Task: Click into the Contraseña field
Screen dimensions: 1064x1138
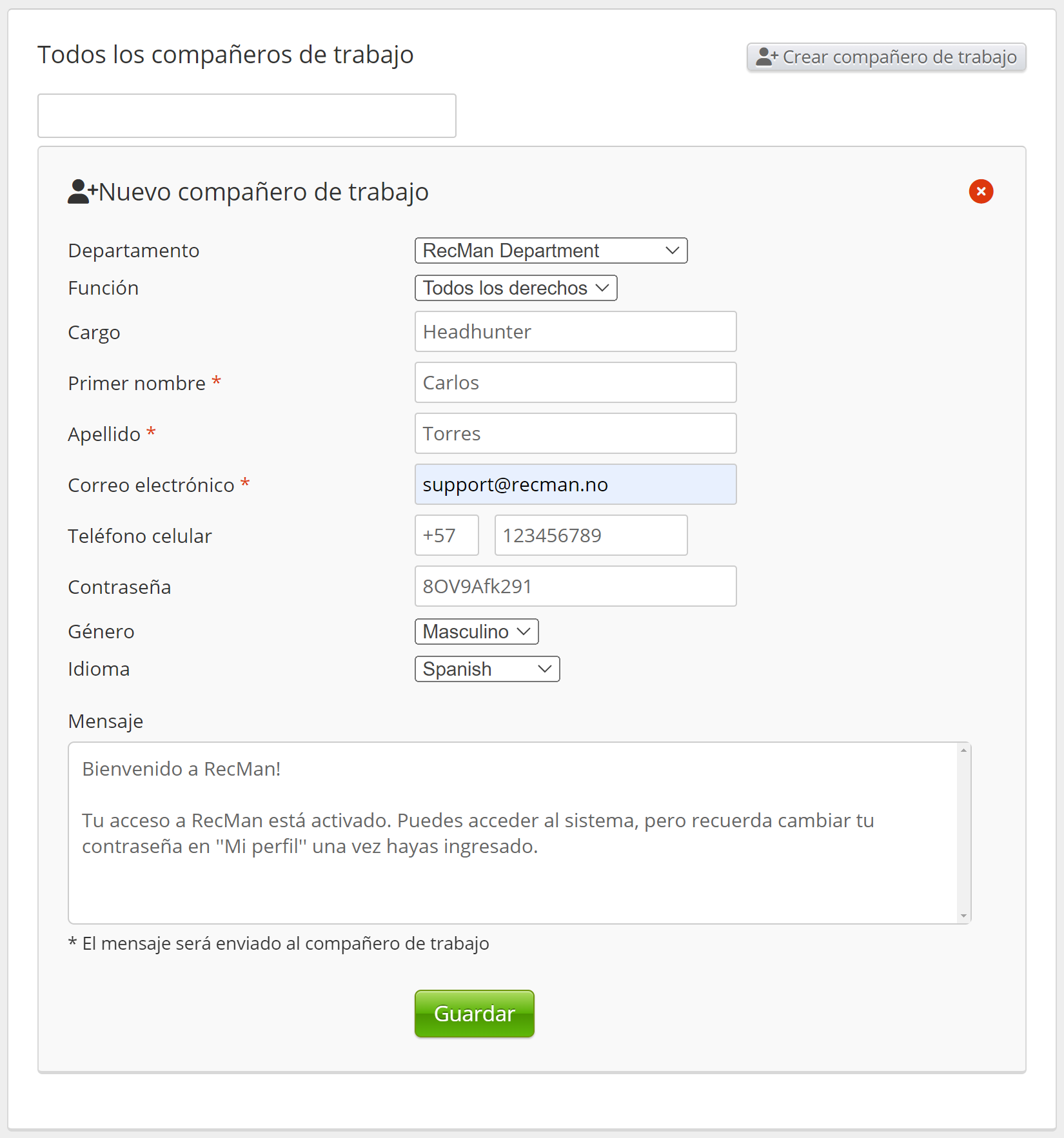Action: tap(575, 586)
